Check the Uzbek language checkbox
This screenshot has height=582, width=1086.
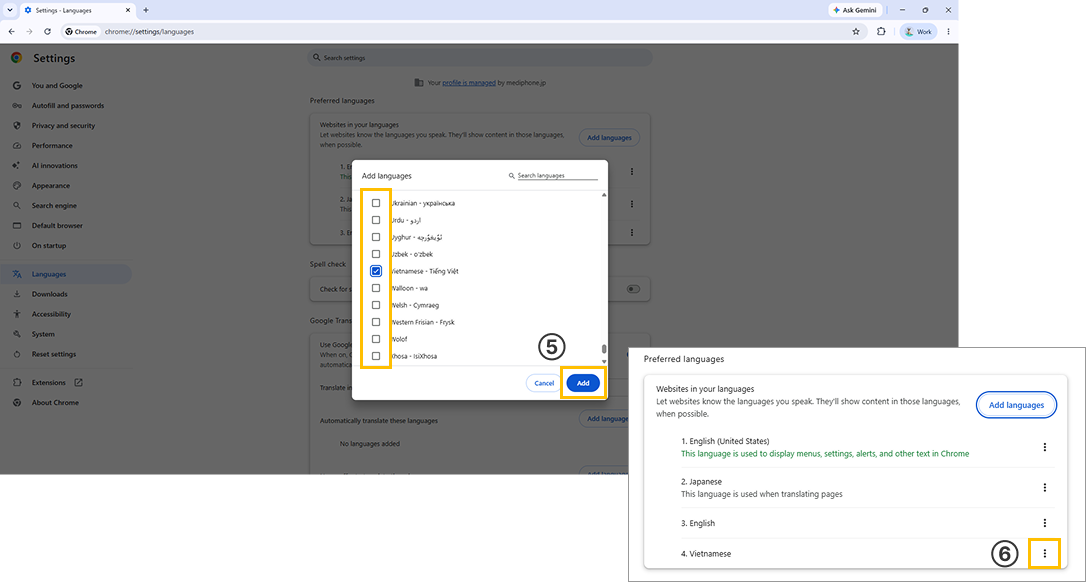pyautogui.click(x=376, y=254)
